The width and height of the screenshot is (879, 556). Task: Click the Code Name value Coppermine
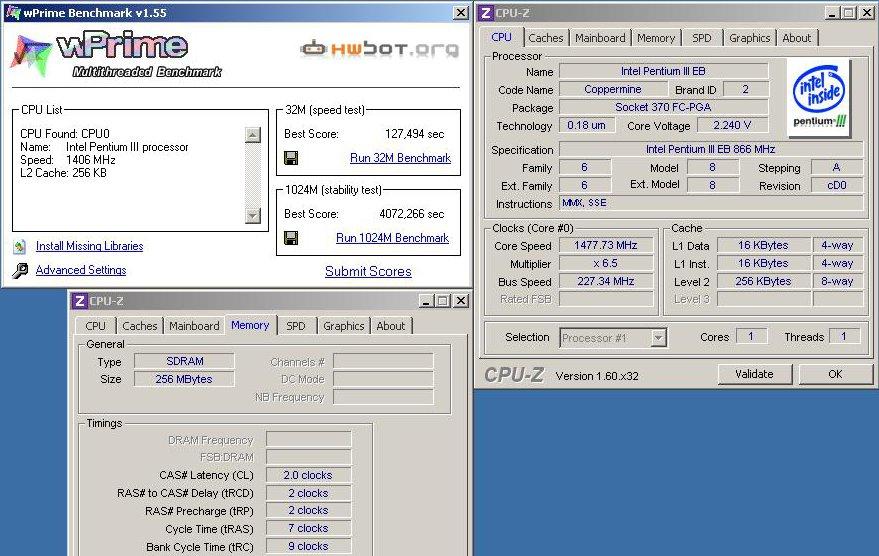coord(613,89)
